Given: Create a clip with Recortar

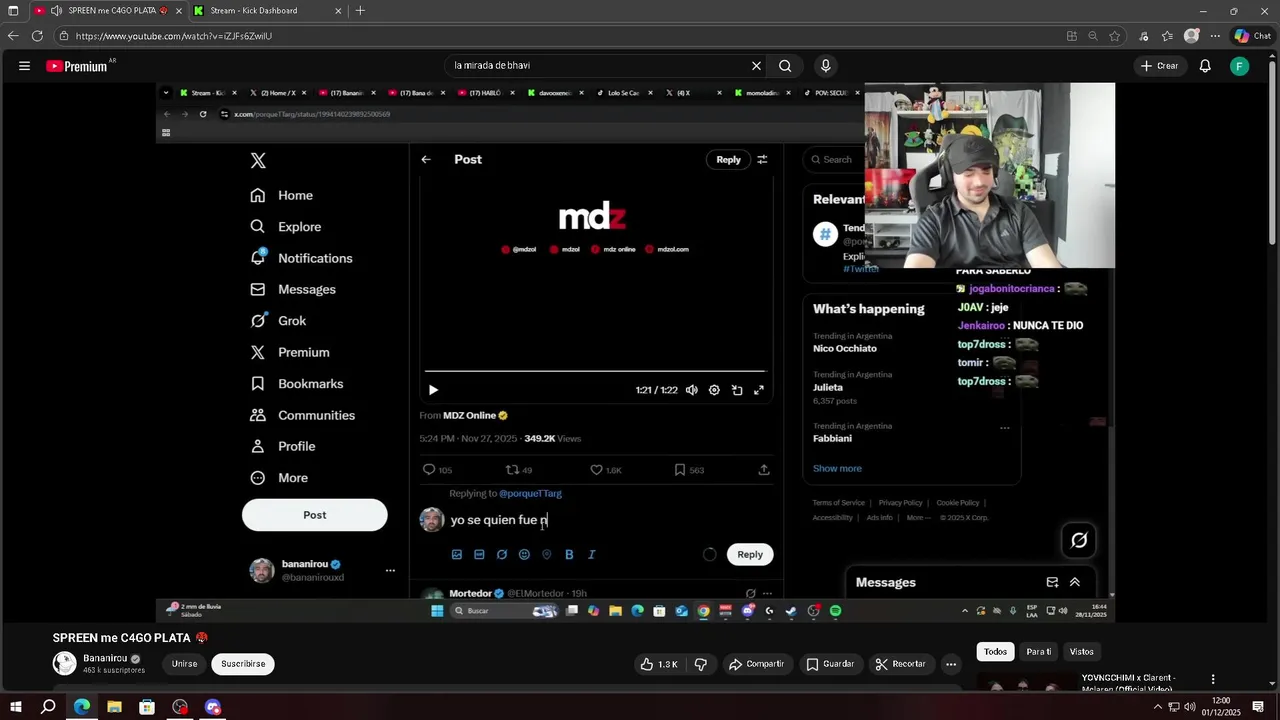Looking at the screenshot, I should pyautogui.click(x=901, y=664).
